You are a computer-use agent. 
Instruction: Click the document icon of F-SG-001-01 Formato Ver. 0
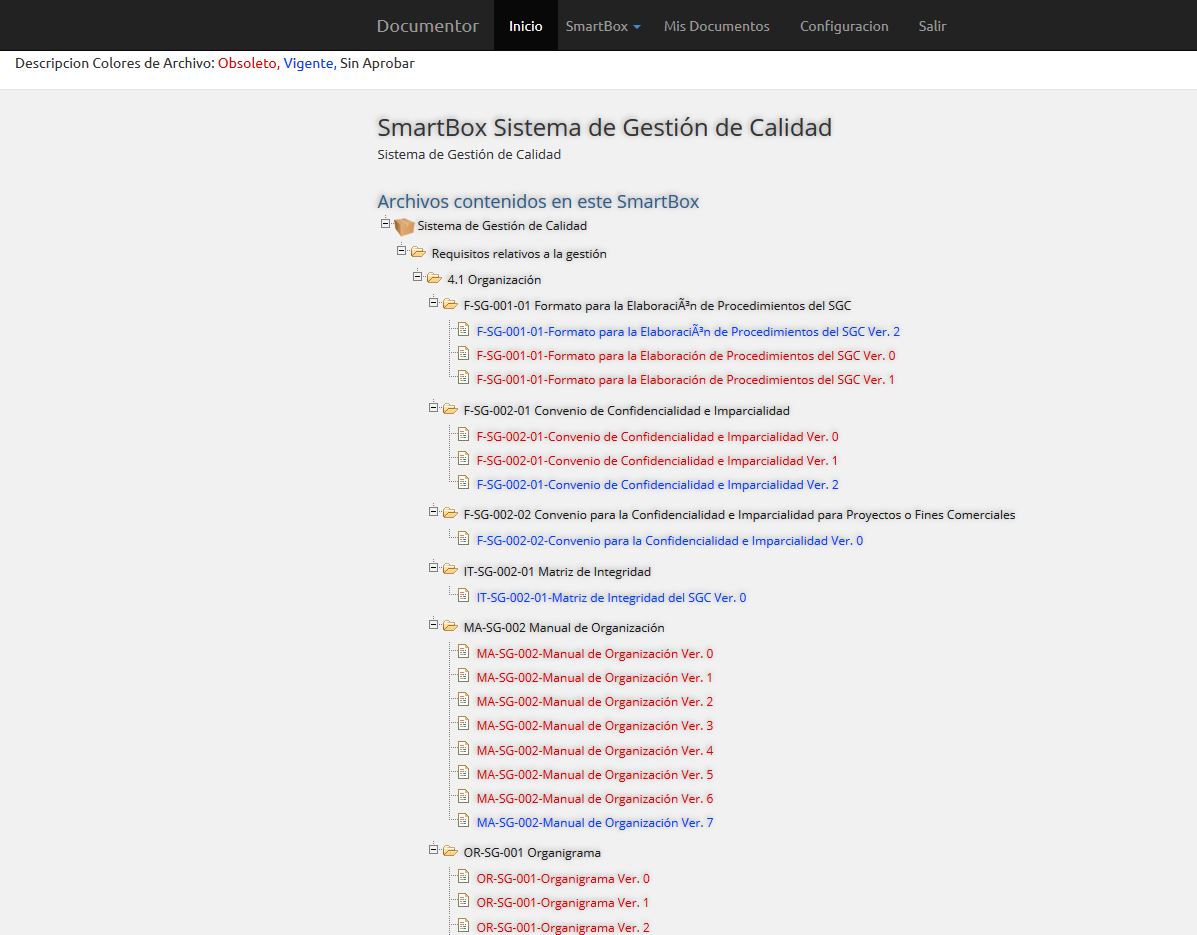(463, 353)
